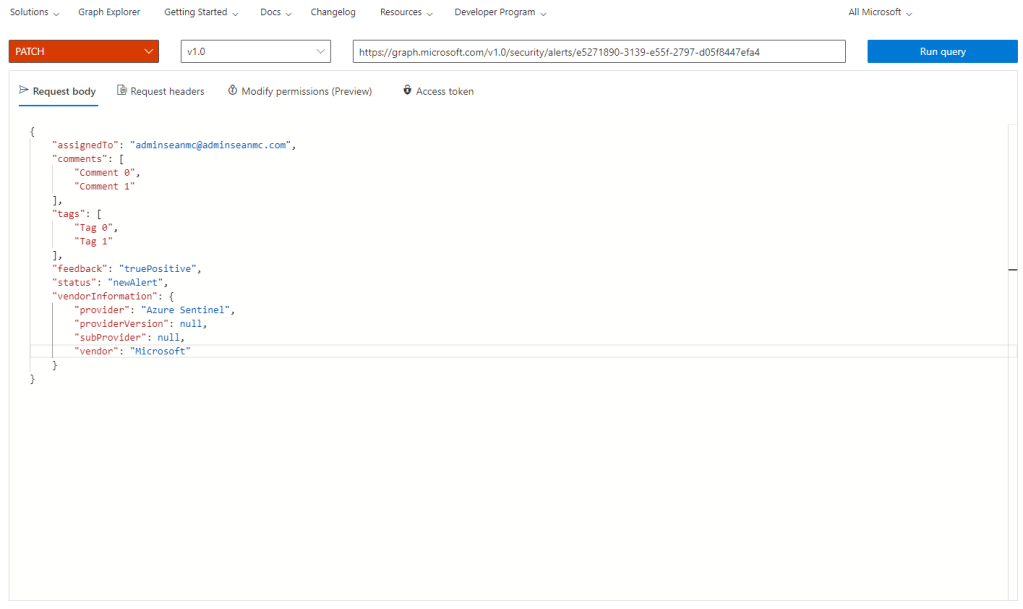The image size is (1023, 609).
Task: Click the Access token lock icon
Action: coord(407,91)
